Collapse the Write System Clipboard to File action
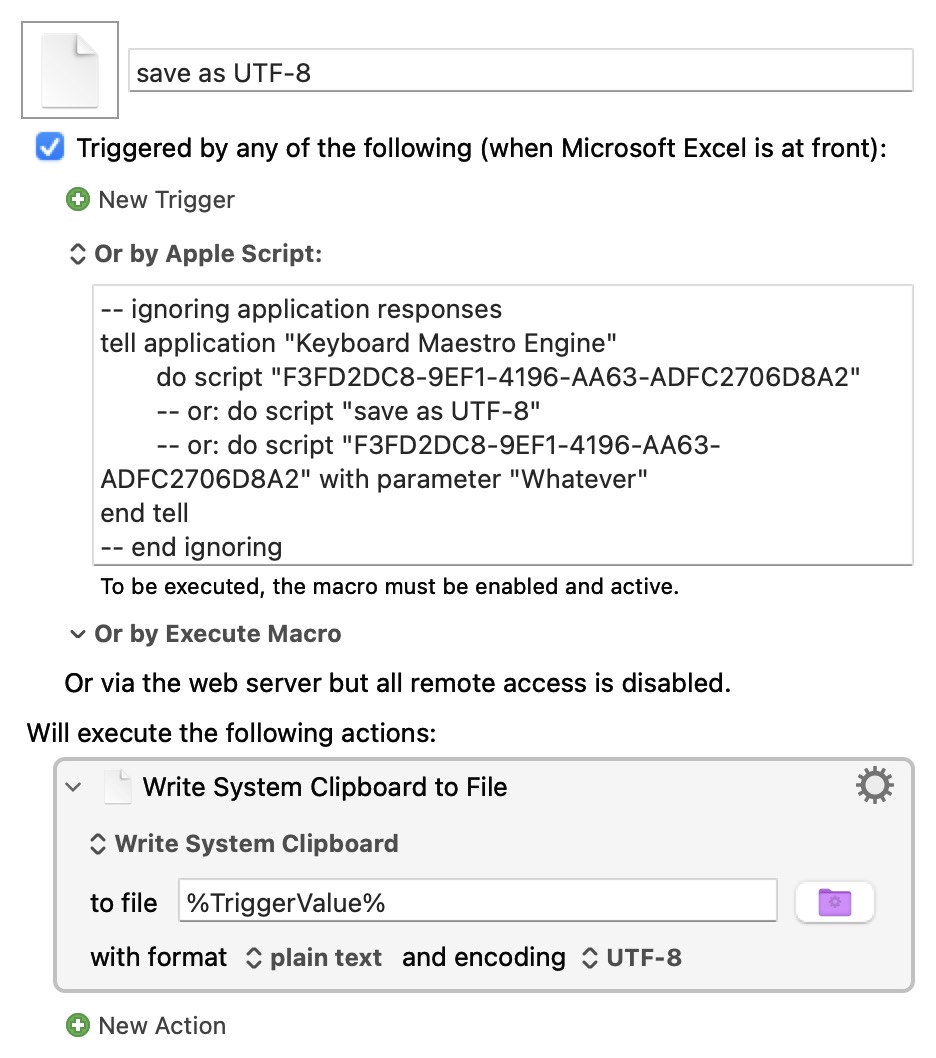This screenshot has height=1058, width=936. coord(73,788)
